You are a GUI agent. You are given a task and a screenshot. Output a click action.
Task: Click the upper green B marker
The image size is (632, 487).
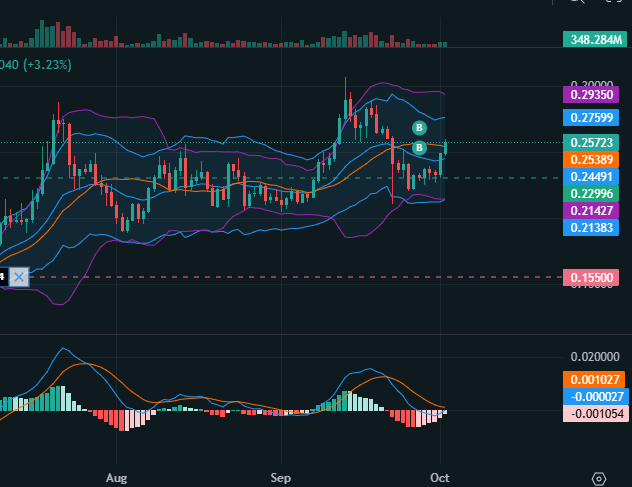(420, 127)
